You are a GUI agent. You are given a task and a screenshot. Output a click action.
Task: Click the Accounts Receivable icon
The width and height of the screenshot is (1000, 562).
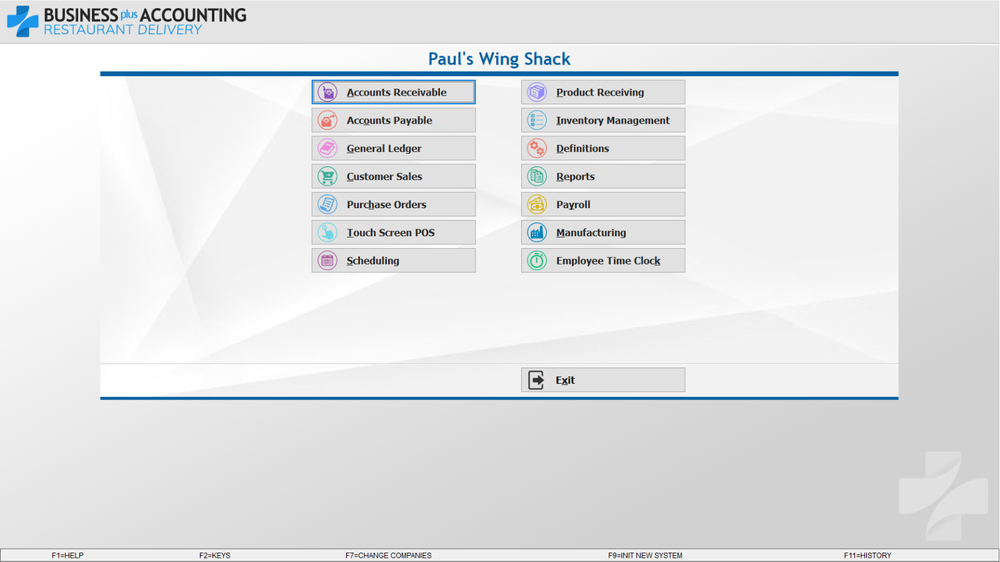(x=327, y=92)
